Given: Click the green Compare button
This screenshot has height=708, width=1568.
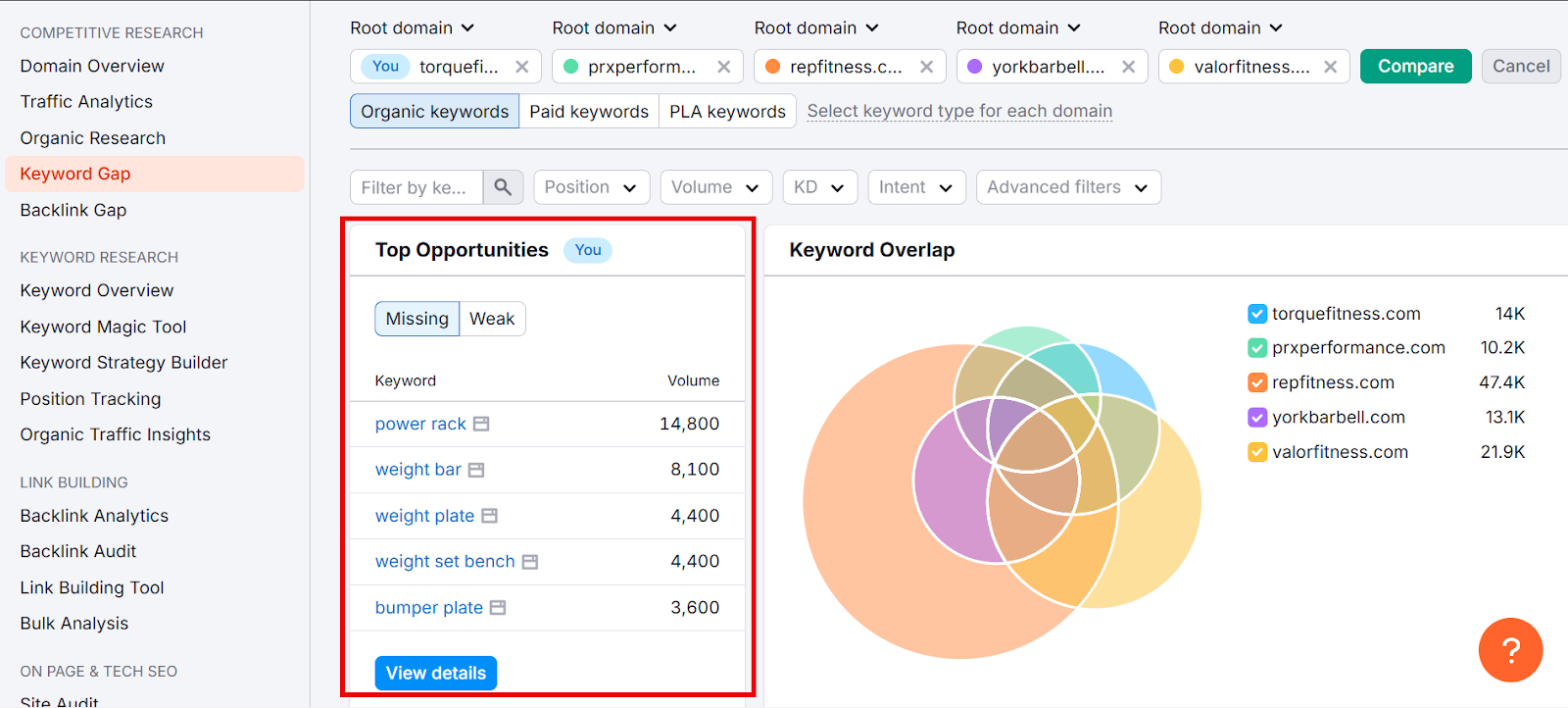Looking at the screenshot, I should point(1415,67).
